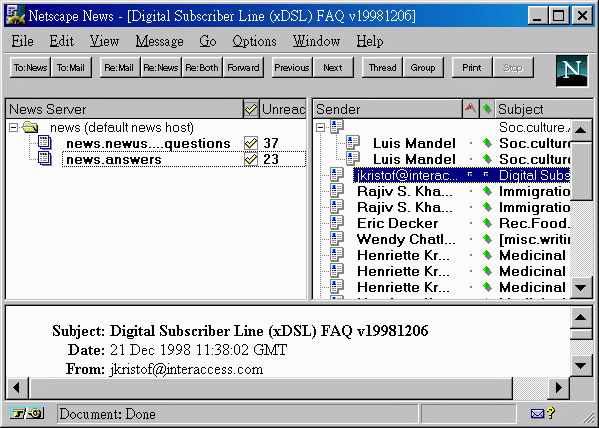Image resolution: width=599 pixels, height=428 pixels.
Task: Click the Re:Mail reply button
Action: click(x=119, y=68)
